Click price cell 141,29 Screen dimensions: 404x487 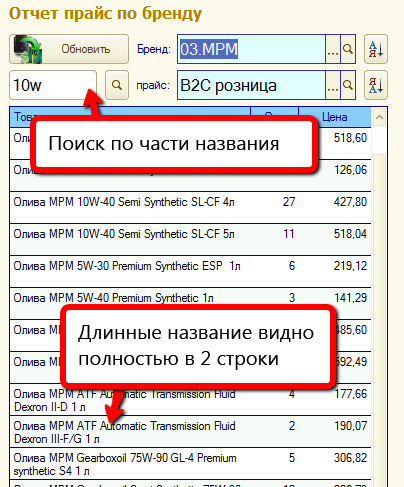[x=350, y=298]
